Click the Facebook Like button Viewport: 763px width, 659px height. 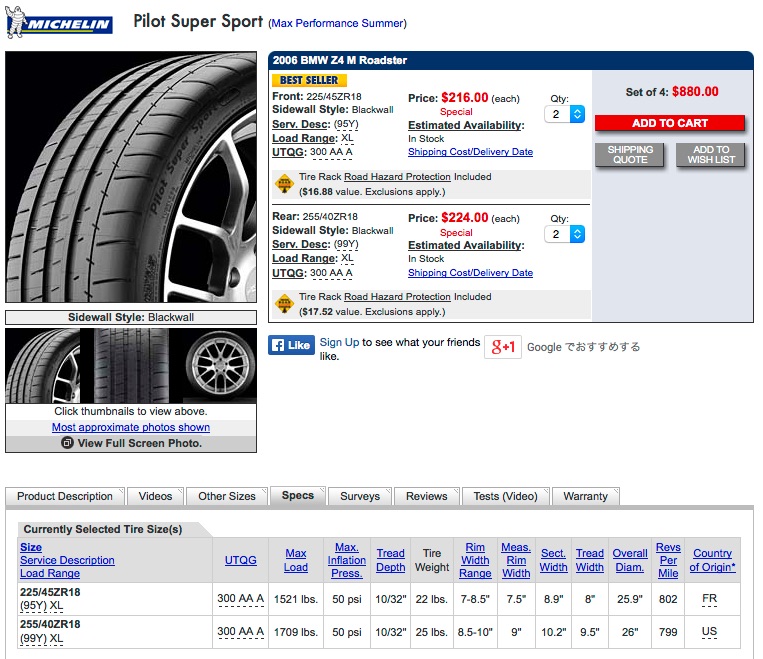pyautogui.click(x=291, y=345)
